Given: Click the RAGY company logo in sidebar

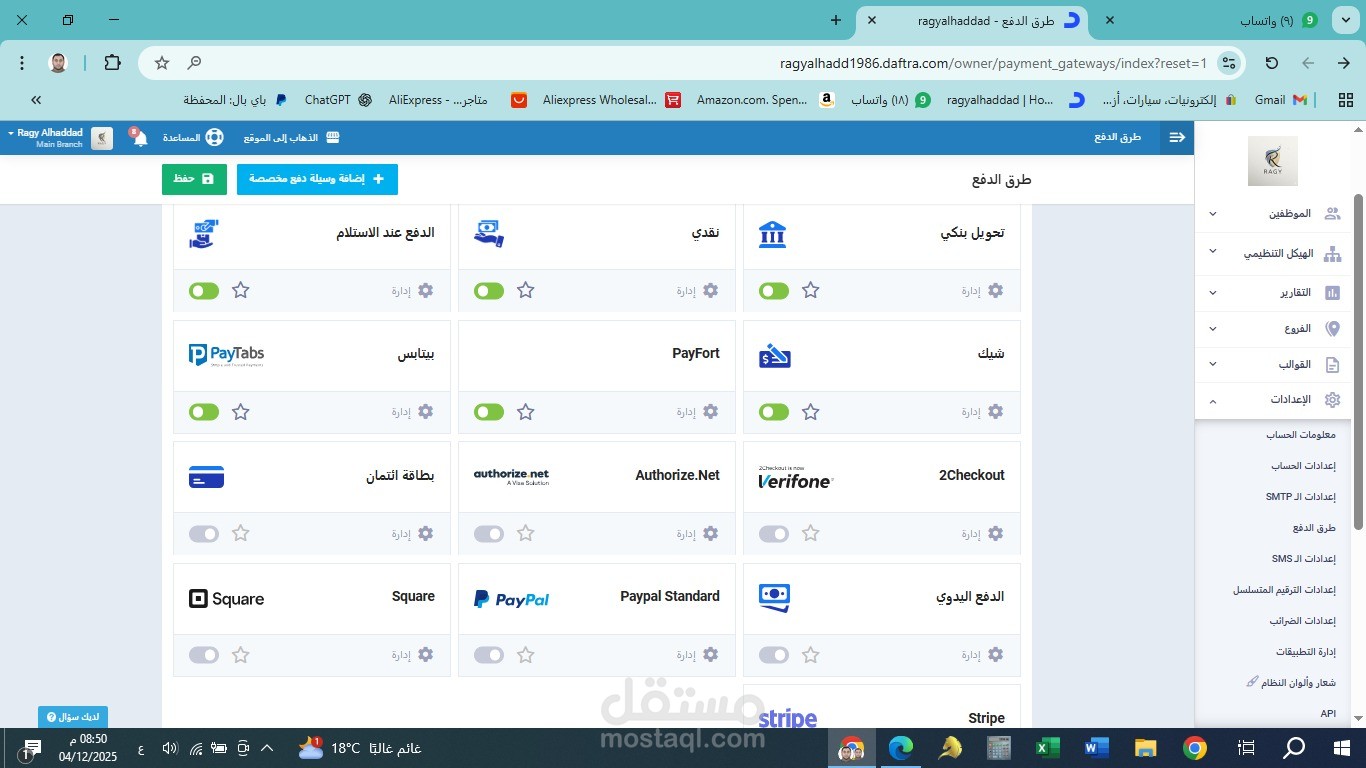Looking at the screenshot, I should point(1273,161).
